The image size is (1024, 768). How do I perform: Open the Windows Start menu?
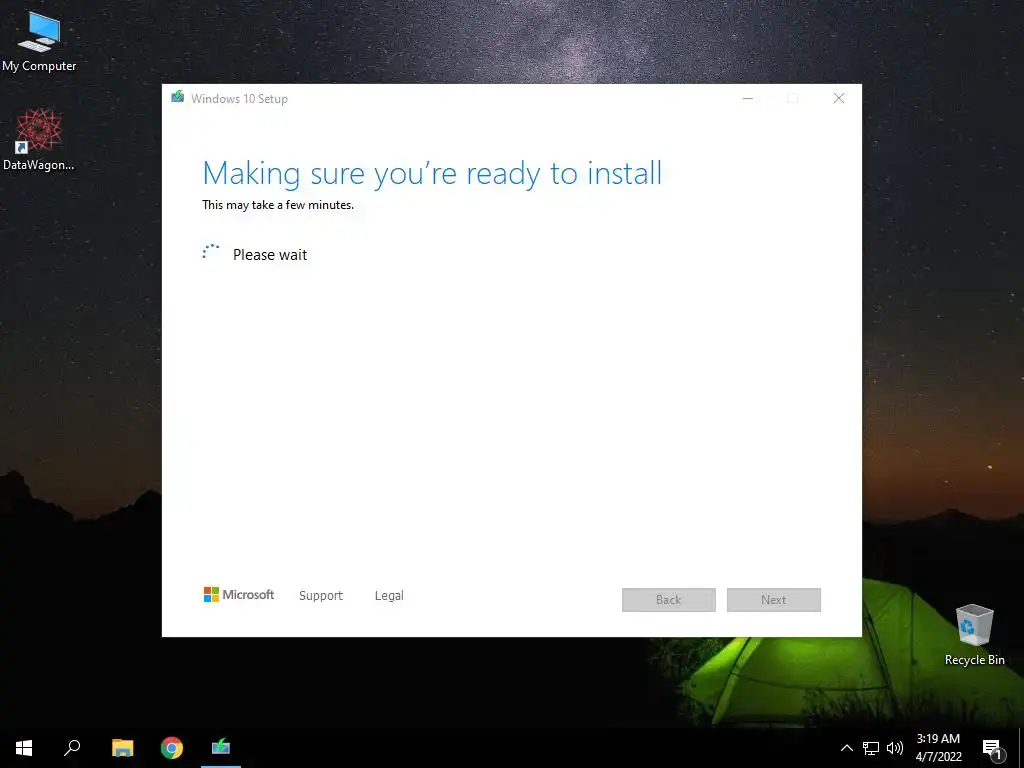24,748
